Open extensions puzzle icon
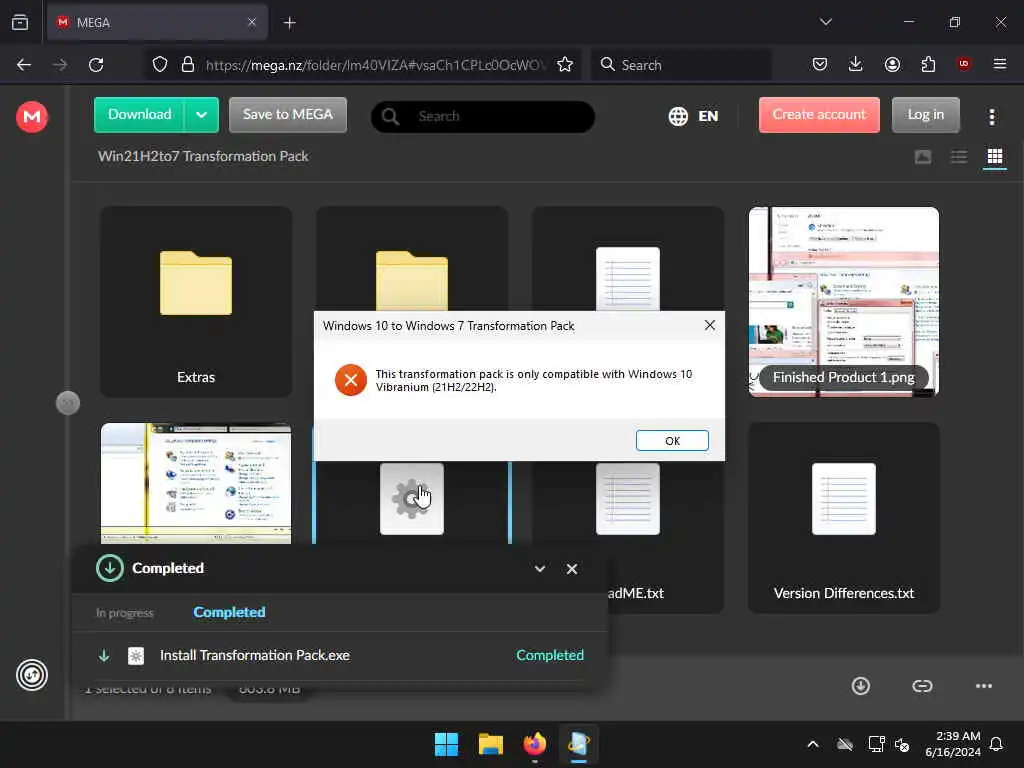This screenshot has height=768, width=1024. [x=928, y=64]
